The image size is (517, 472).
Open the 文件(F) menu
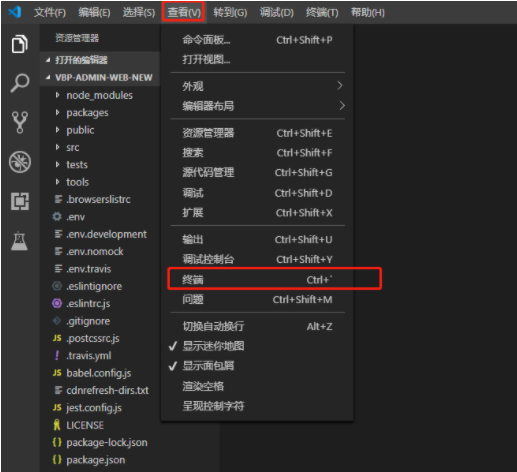coord(50,13)
